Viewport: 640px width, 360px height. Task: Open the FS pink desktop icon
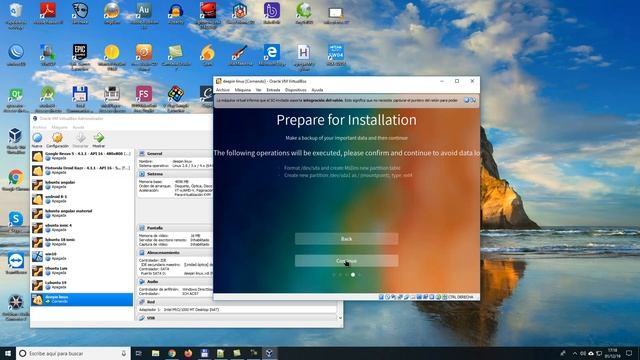coord(144,98)
